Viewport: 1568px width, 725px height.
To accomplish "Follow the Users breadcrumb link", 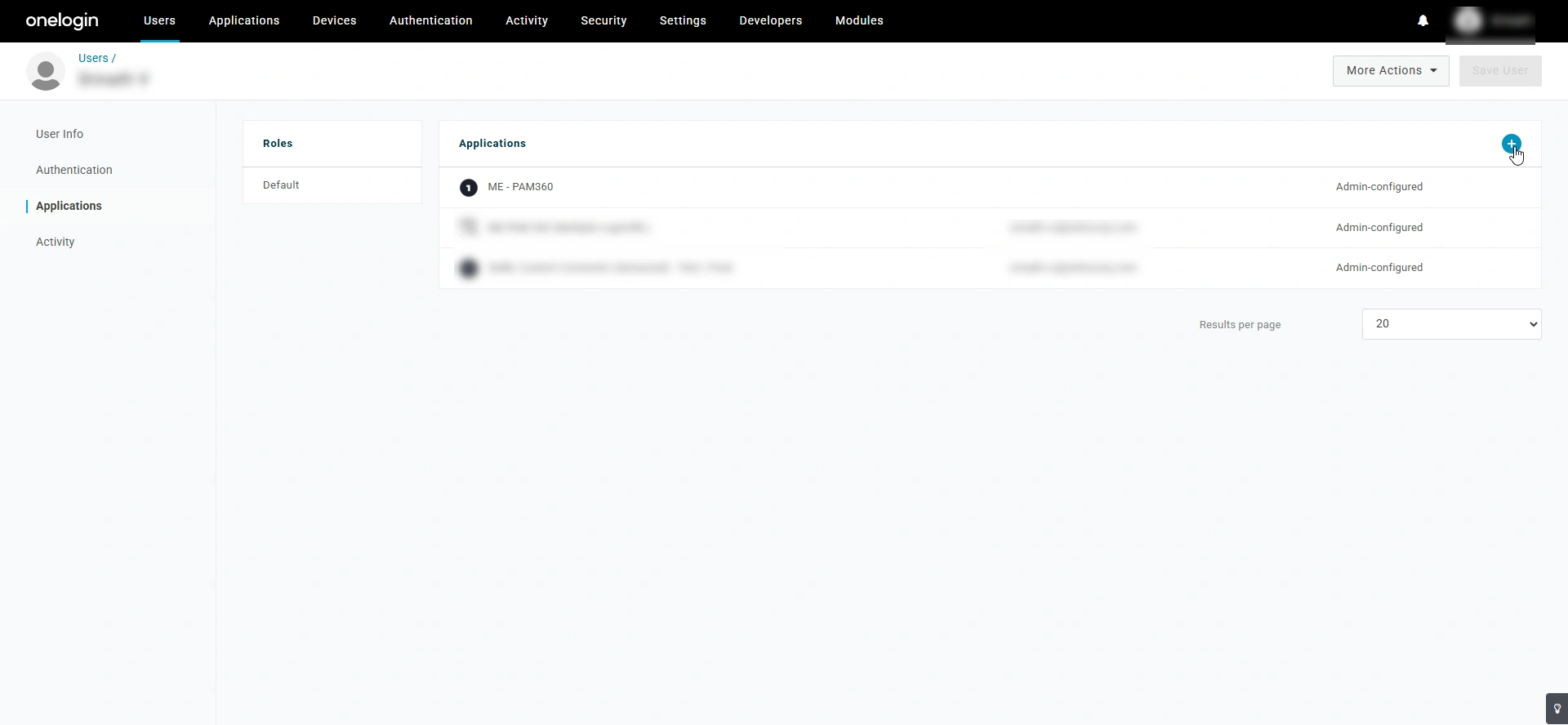I will (93, 58).
